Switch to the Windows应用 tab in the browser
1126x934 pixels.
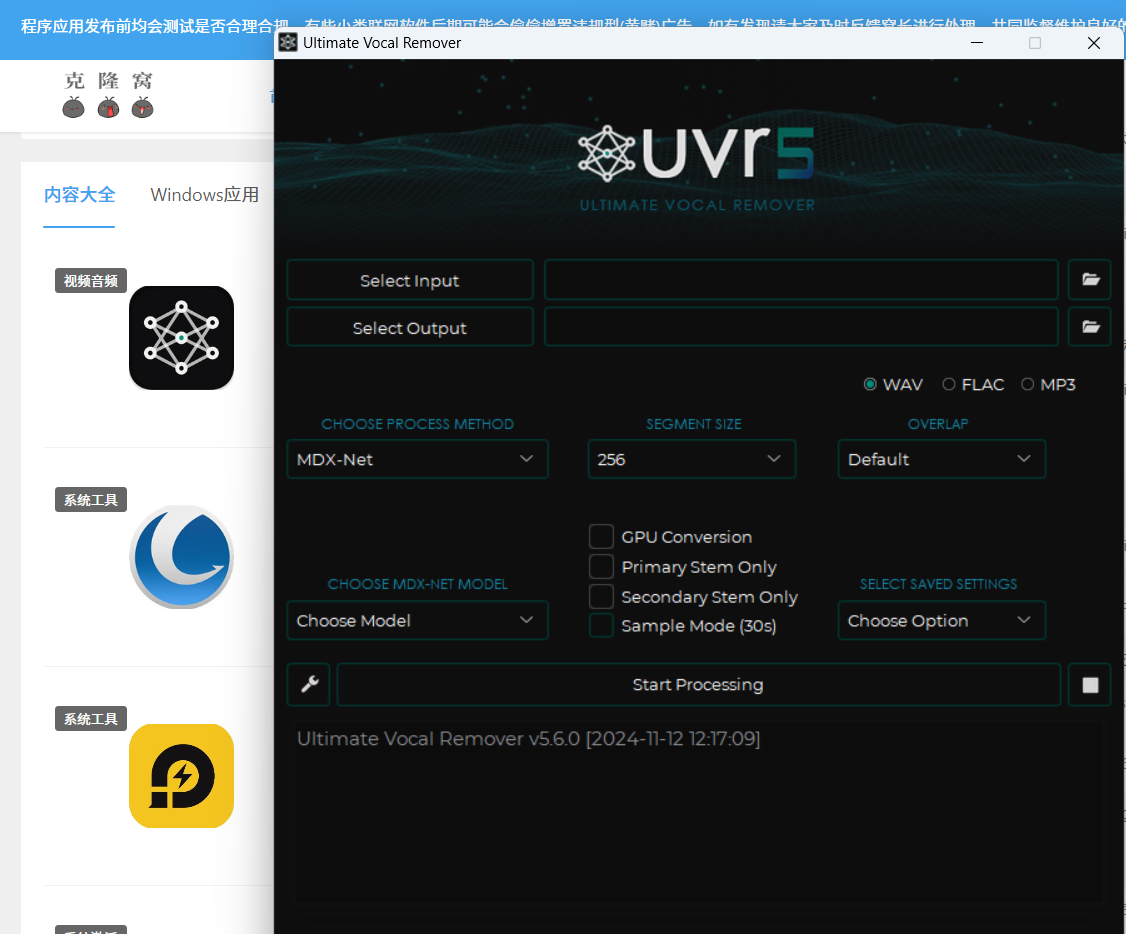coord(205,195)
